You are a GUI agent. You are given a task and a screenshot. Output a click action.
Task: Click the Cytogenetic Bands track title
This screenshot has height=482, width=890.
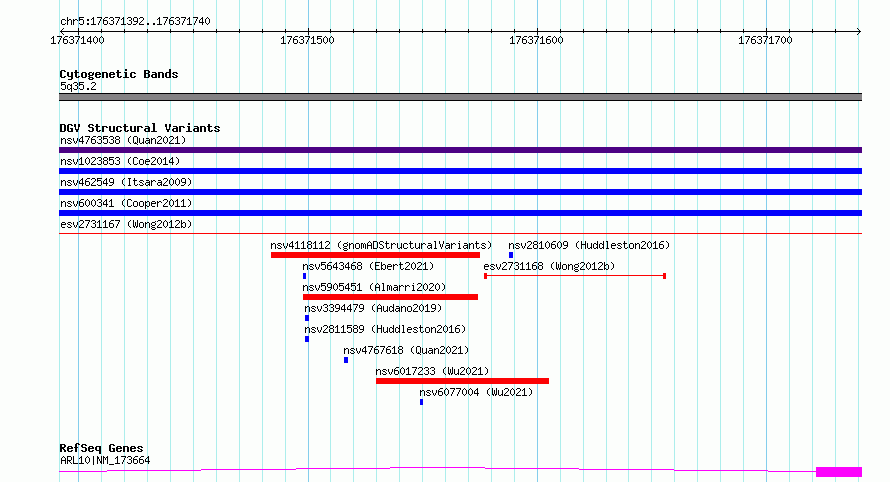click(119, 74)
